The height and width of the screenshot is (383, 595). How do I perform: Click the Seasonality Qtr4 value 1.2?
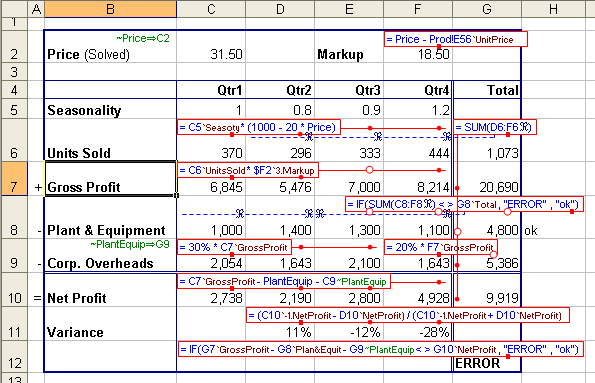[x=418, y=110]
